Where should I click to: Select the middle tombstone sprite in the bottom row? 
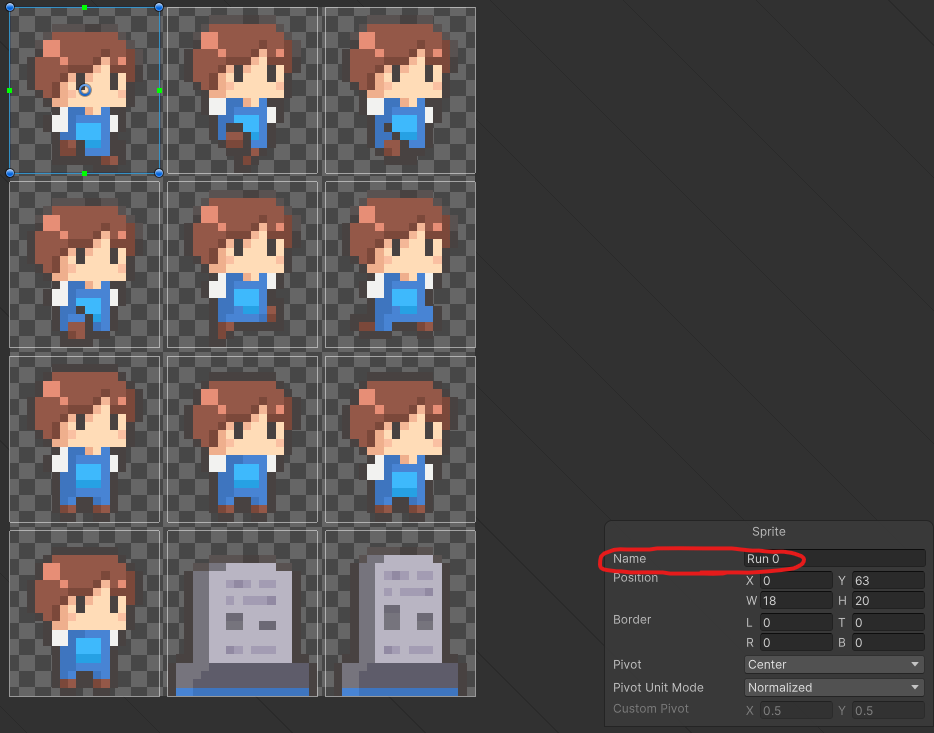[242, 613]
